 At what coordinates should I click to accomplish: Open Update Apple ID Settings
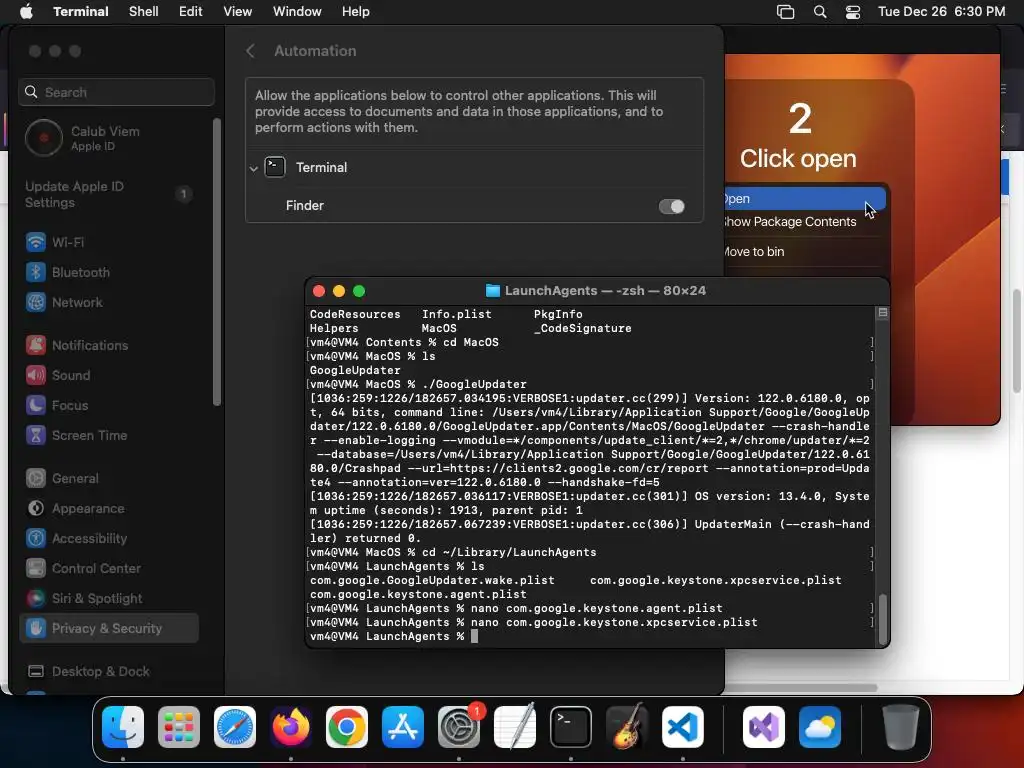tap(108, 194)
